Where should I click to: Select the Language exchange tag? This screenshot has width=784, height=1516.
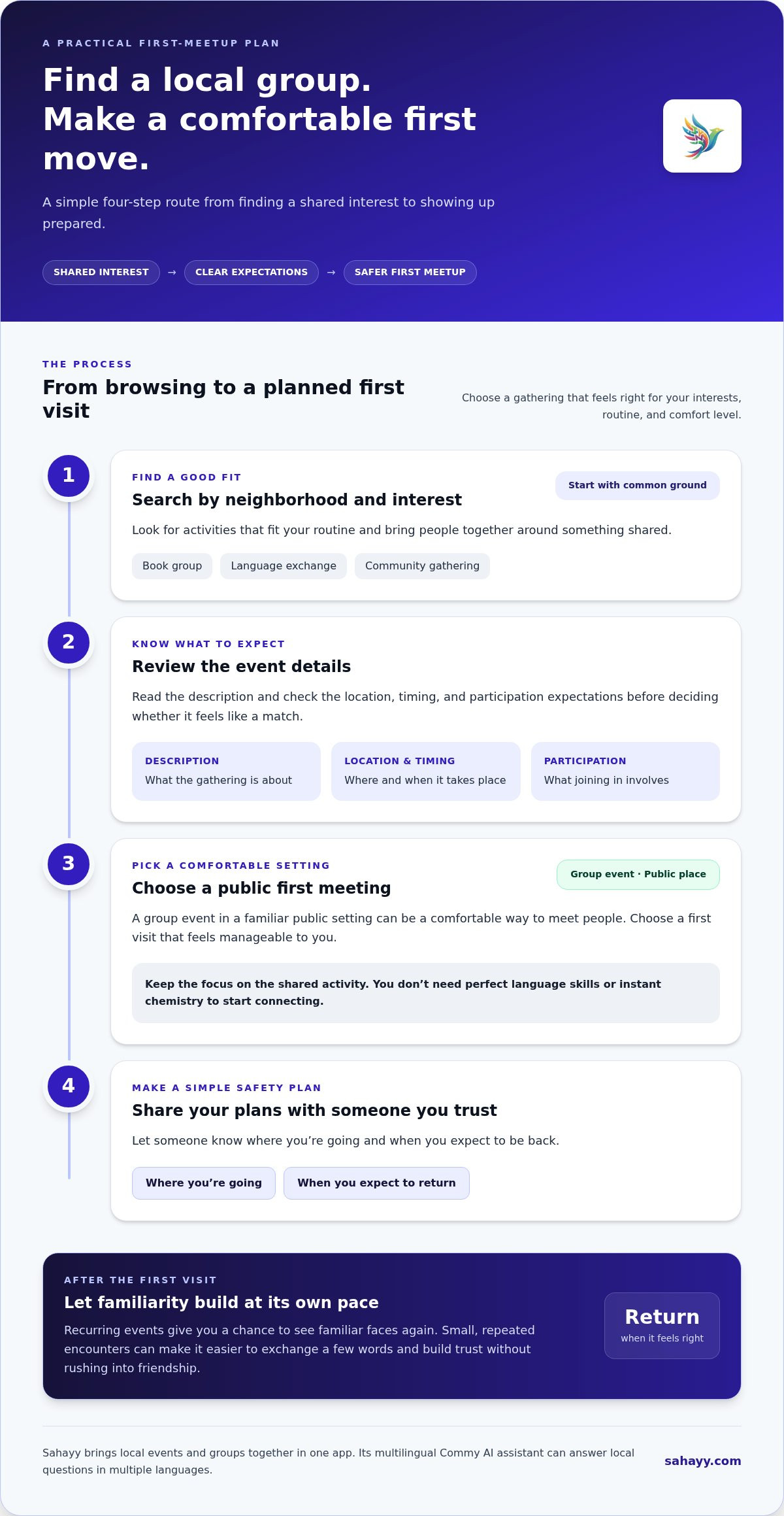click(x=284, y=566)
